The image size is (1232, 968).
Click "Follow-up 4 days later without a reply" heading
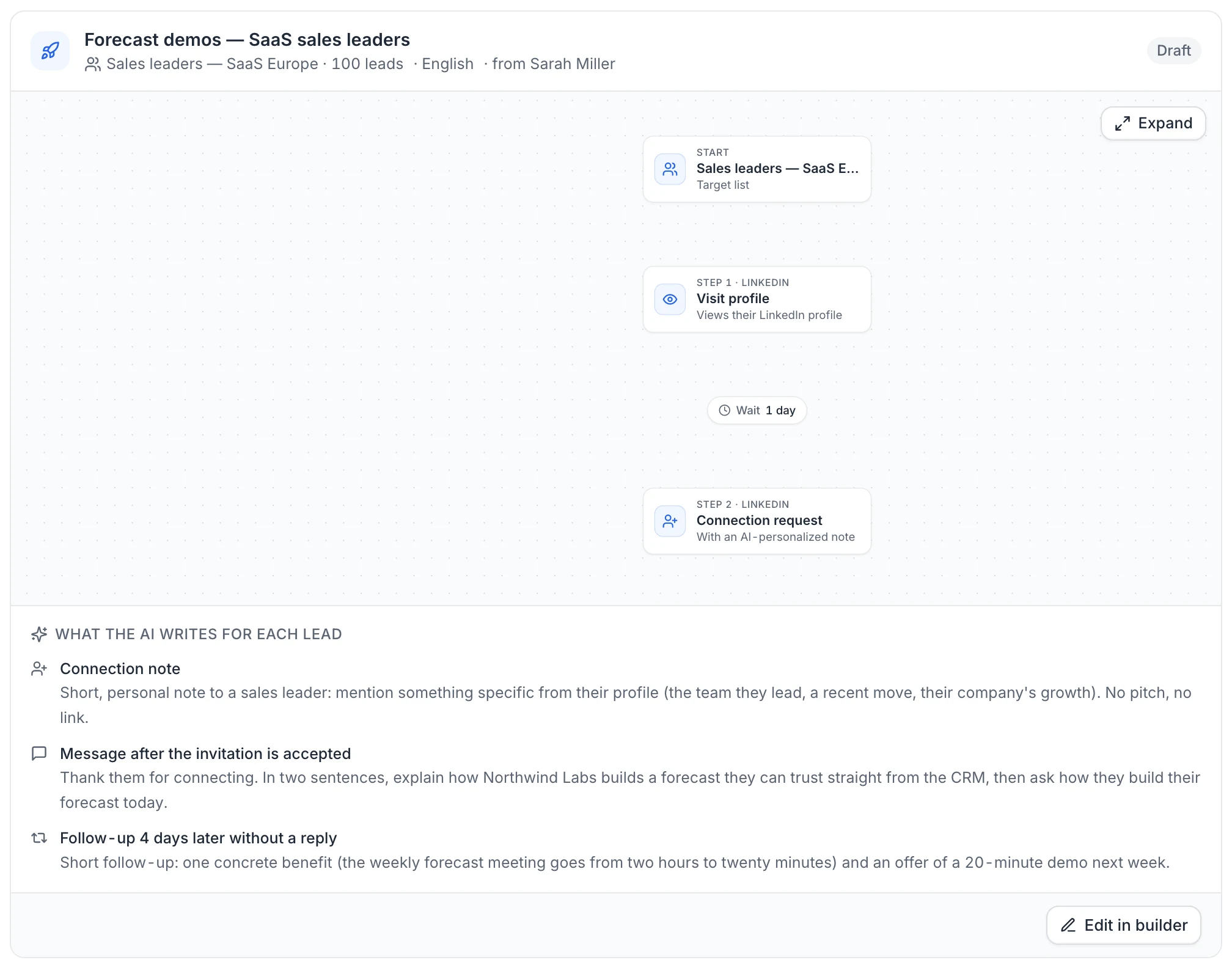tap(199, 838)
